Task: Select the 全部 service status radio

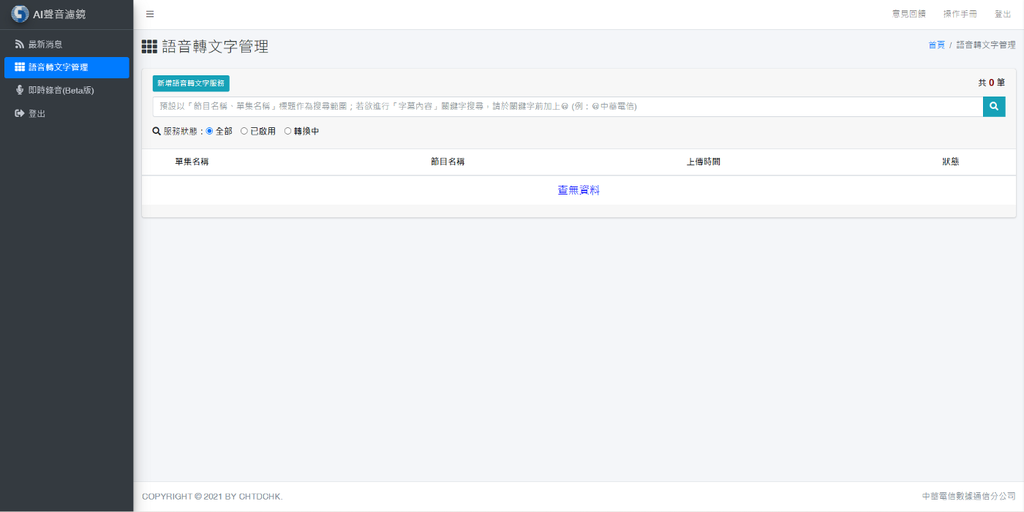Action: [210, 131]
